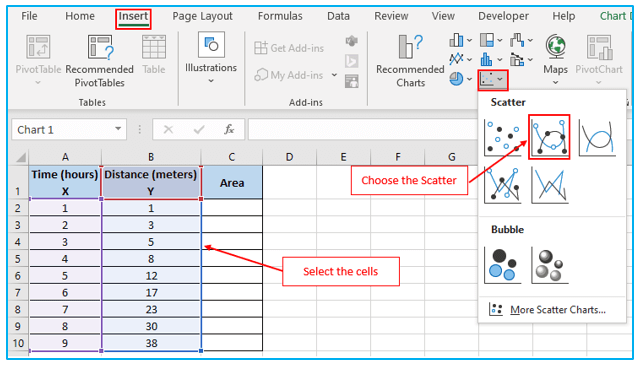Click the cell containing 17
The height and width of the screenshot is (366, 640).
(151, 293)
